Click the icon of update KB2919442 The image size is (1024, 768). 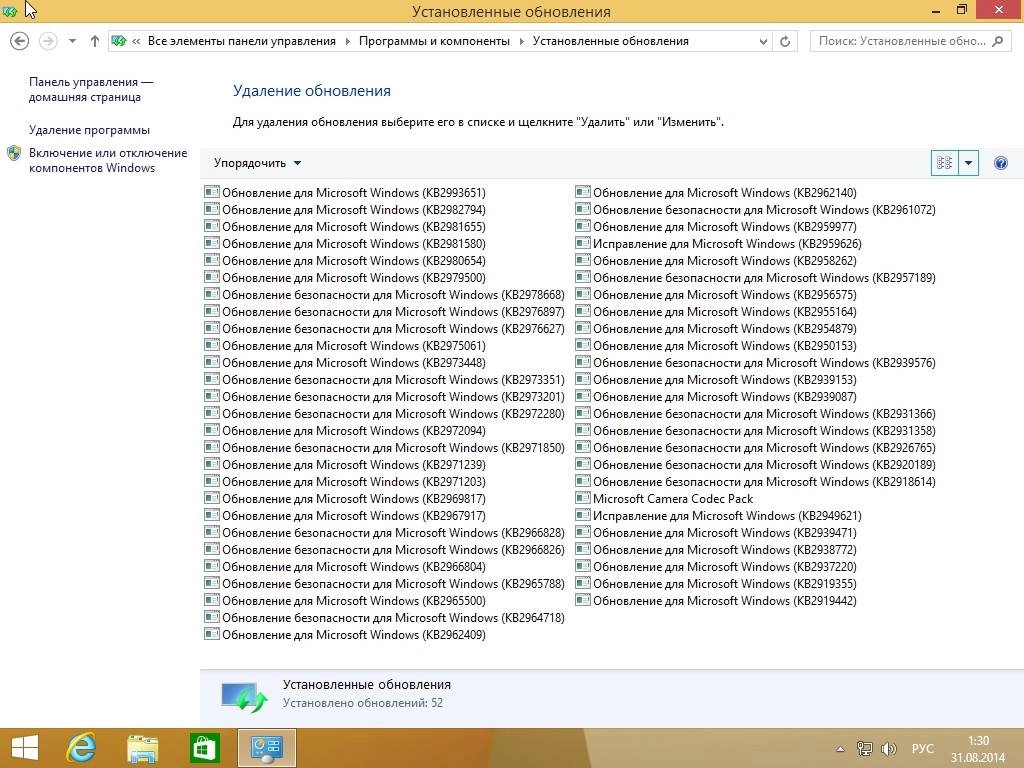583,600
